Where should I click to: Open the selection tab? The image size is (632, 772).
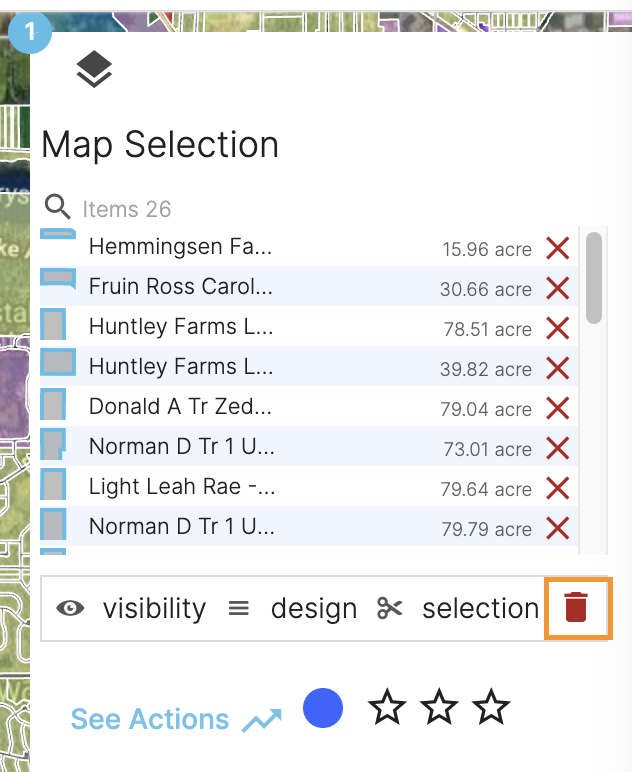(481, 609)
